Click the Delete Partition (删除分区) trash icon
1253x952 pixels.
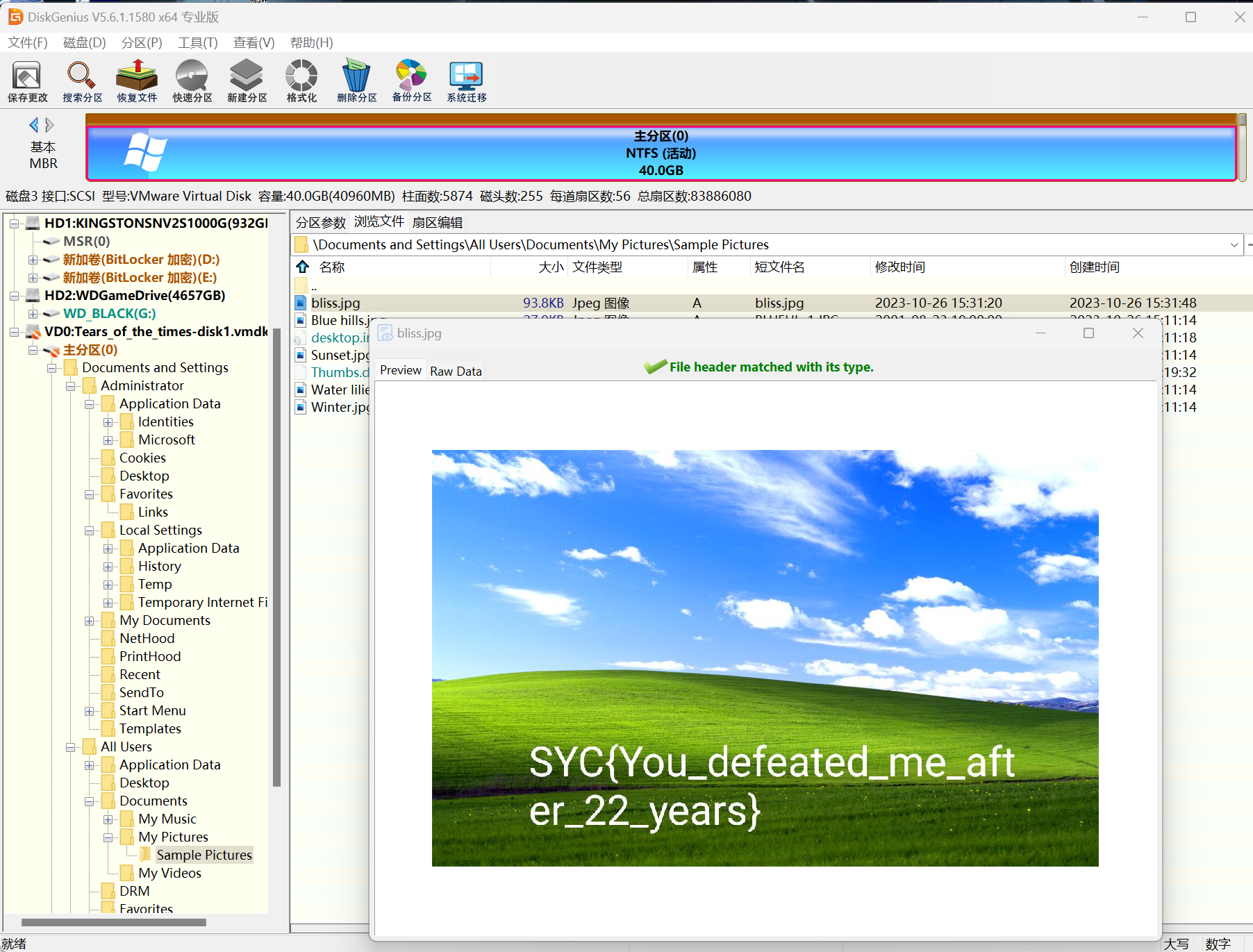(356, 81)
